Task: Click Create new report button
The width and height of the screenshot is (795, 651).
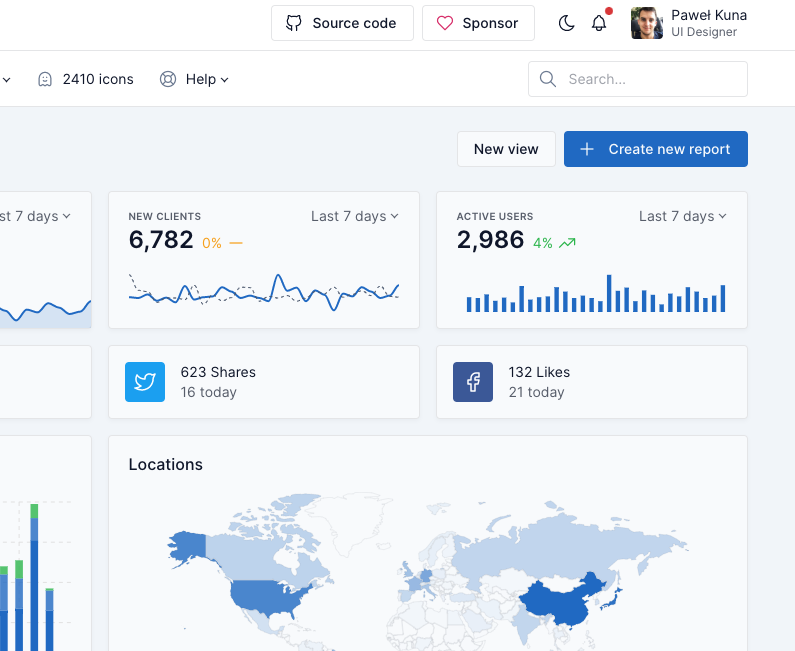Action: [x=656, y=149]
